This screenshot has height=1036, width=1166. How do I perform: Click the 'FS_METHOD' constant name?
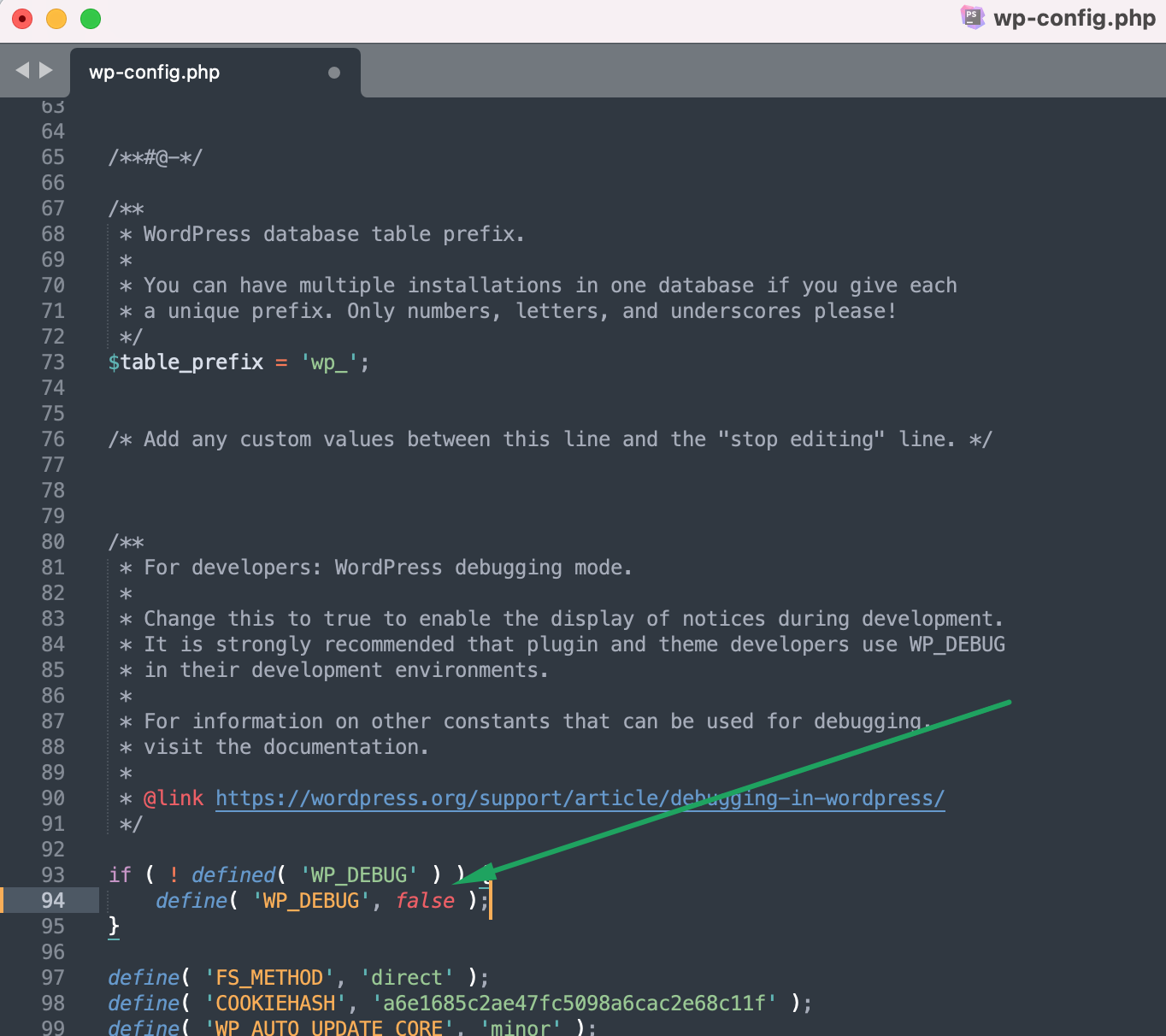click(x=269, y=978)
